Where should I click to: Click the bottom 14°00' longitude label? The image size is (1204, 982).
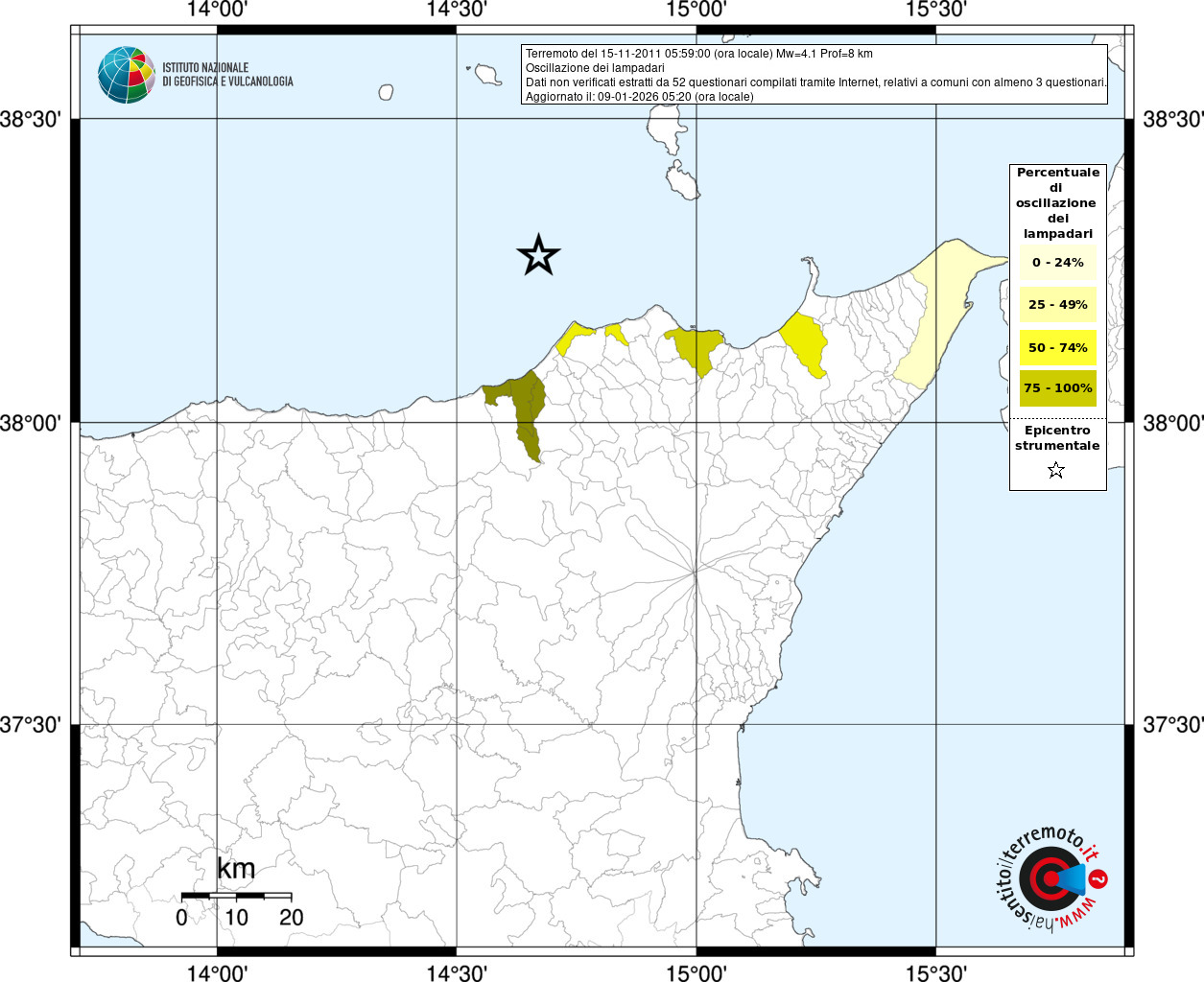[x=218, y=972]
